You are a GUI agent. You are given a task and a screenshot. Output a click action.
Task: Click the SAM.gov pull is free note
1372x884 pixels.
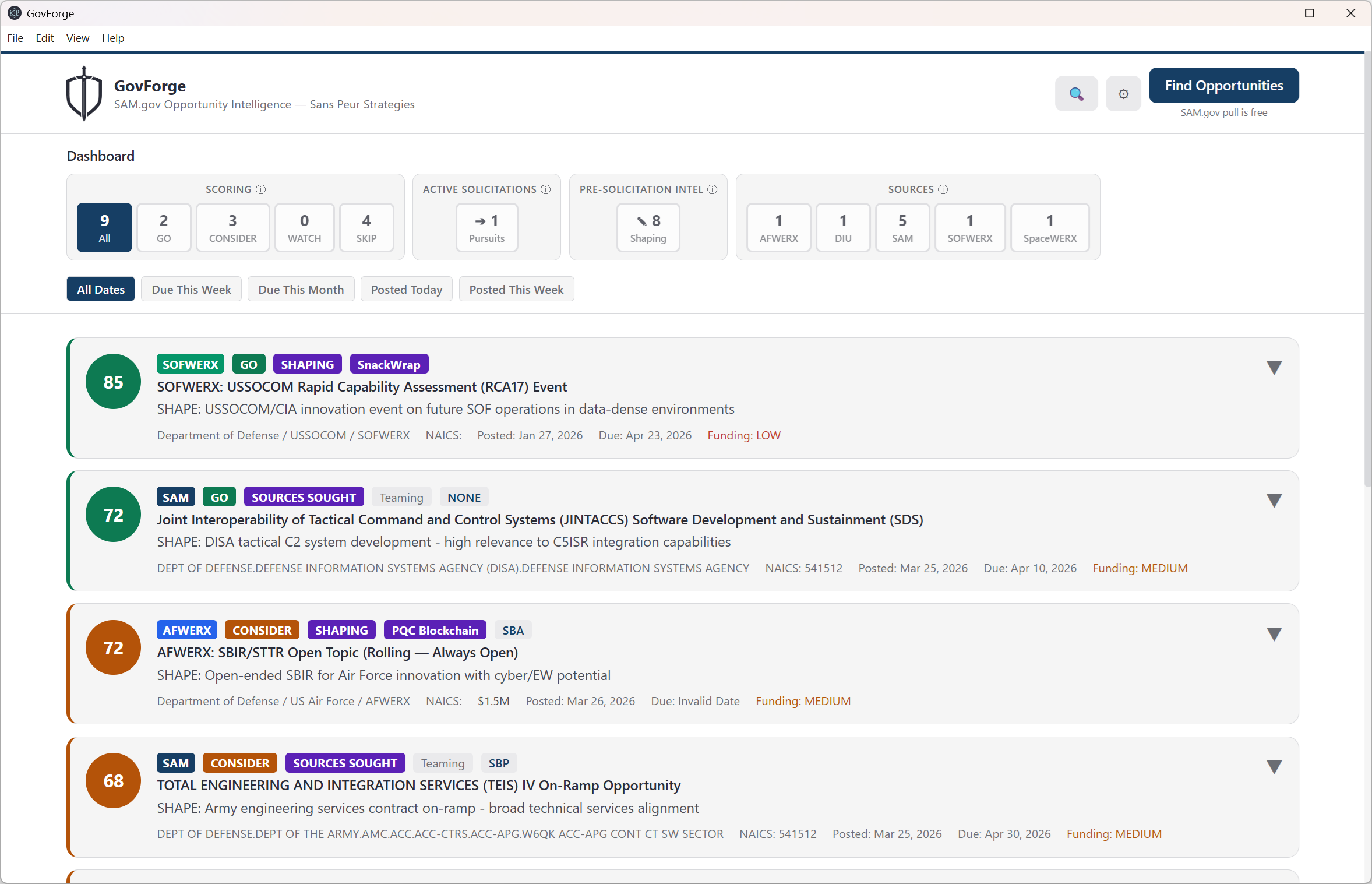pyautogui.click(x=1223, y=112)
